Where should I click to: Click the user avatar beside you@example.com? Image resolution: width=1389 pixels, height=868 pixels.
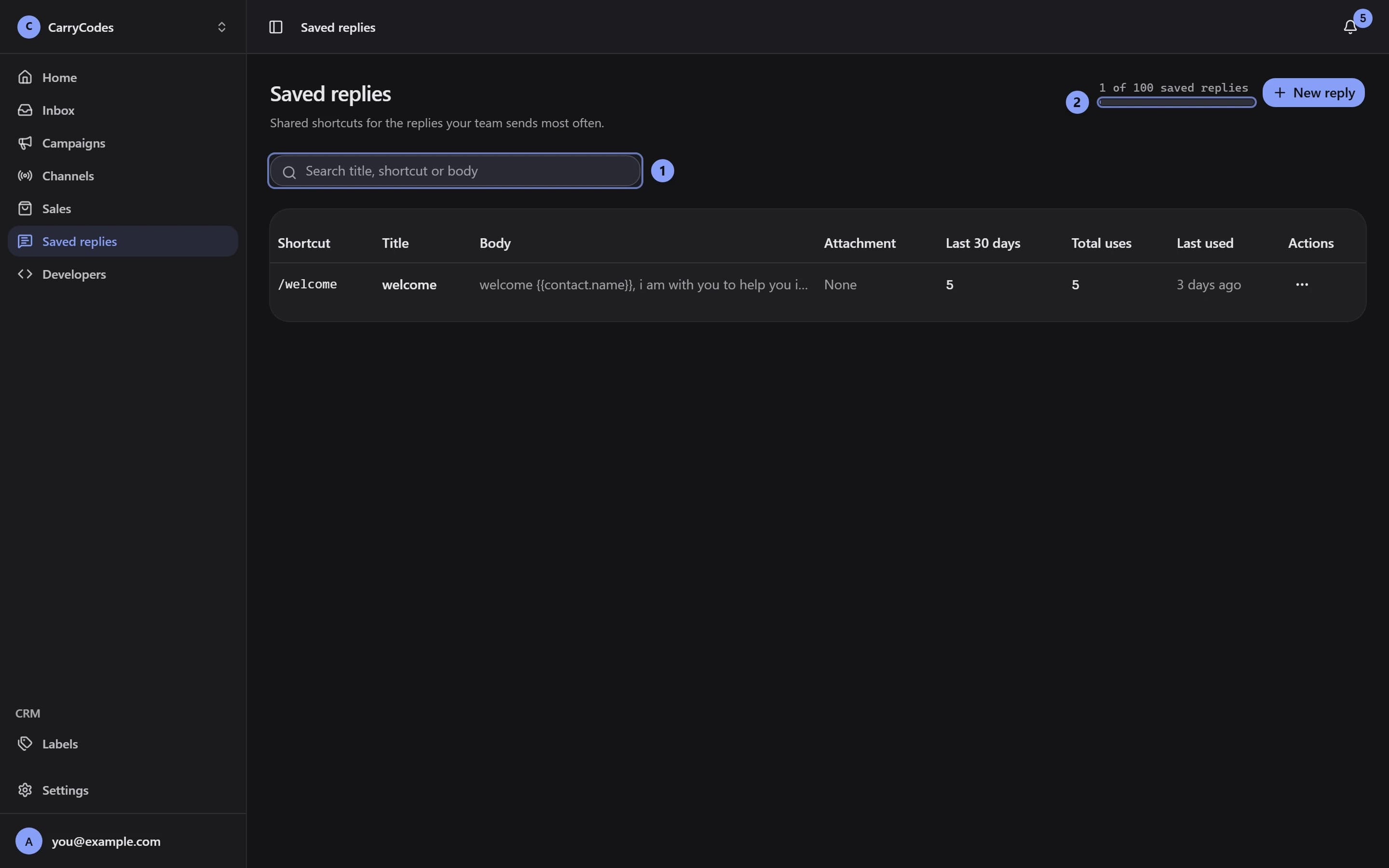coord(29,841)
